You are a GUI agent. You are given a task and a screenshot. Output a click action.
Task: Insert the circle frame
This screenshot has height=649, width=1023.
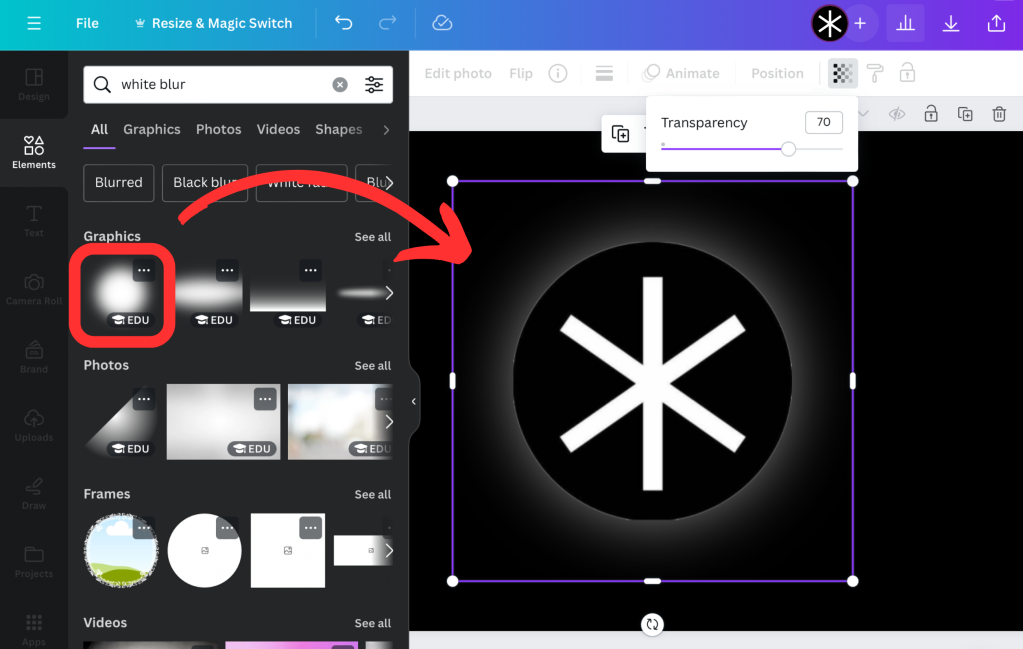[x=204, y=551]
